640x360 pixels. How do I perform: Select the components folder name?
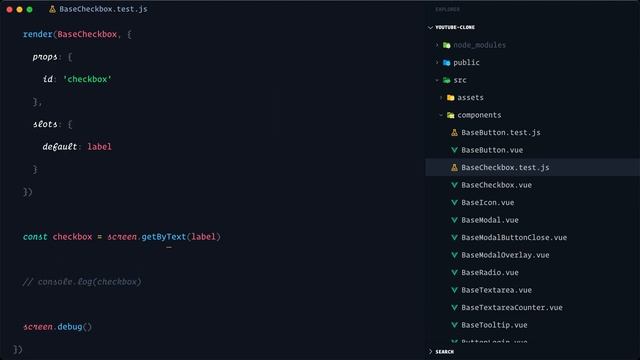click(479, 115)
